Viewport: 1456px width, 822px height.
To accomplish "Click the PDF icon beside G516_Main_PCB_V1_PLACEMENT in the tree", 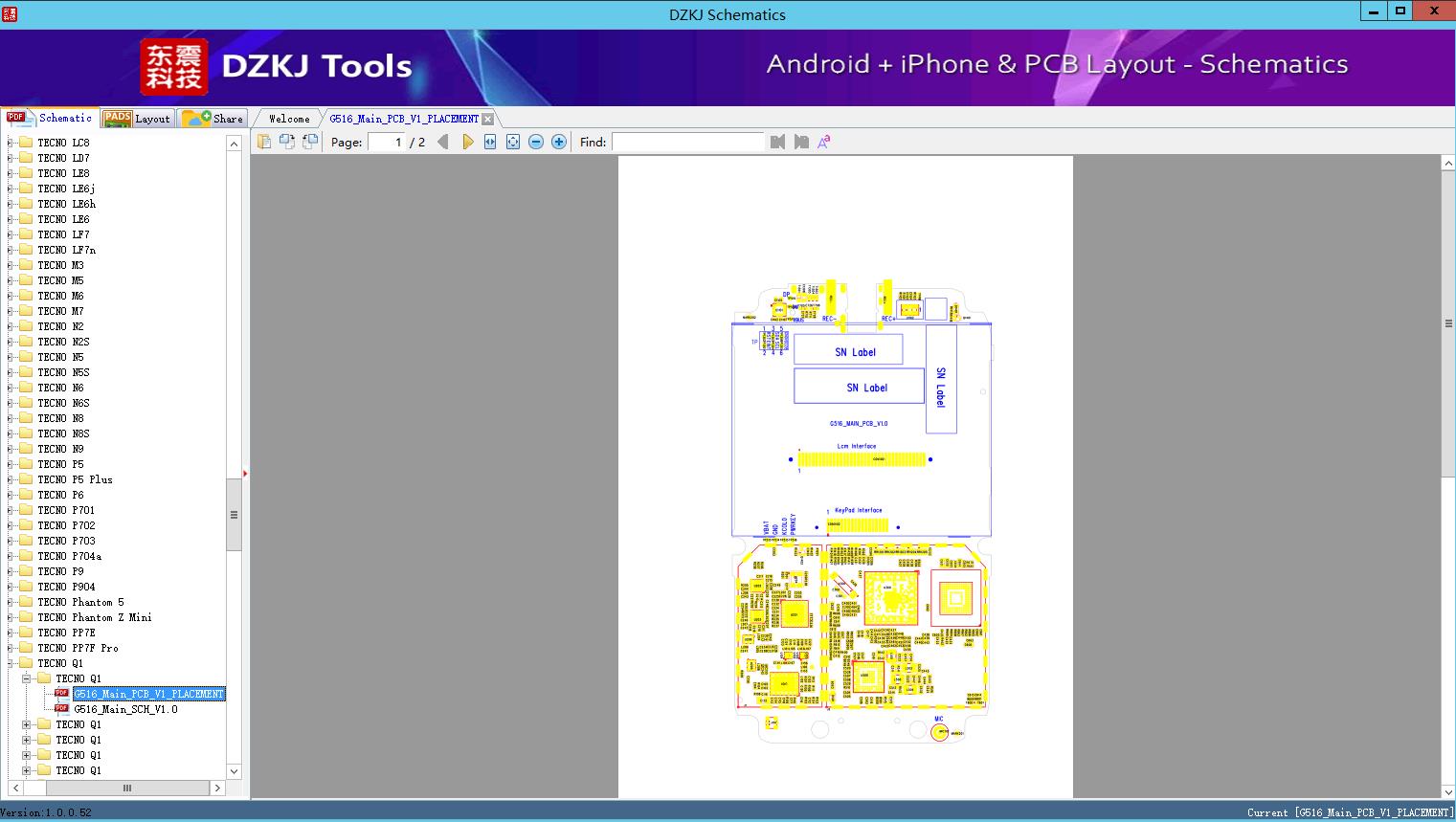I will click(x=61, y=694).
